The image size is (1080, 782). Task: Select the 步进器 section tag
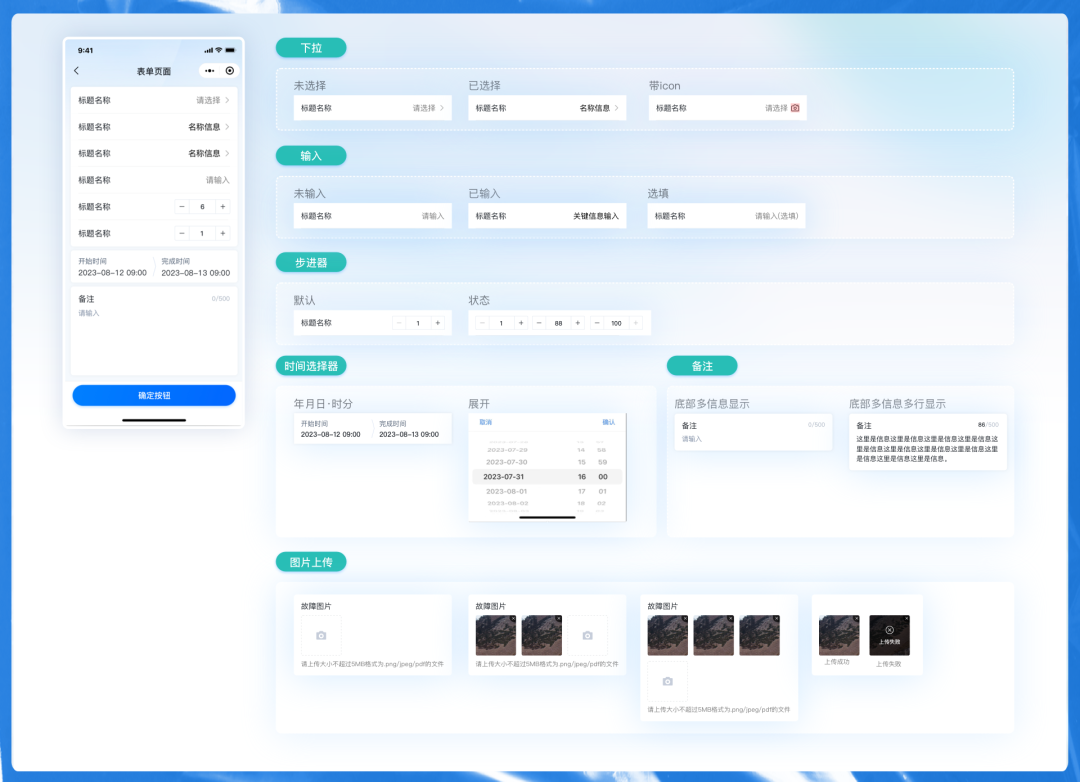click(311, 263)
